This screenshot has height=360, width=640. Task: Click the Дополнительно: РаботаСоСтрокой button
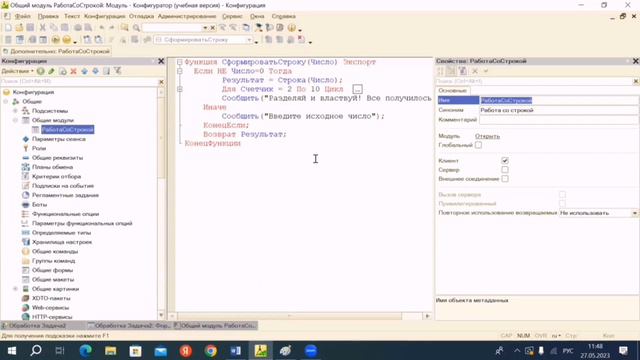click(56, 51)
